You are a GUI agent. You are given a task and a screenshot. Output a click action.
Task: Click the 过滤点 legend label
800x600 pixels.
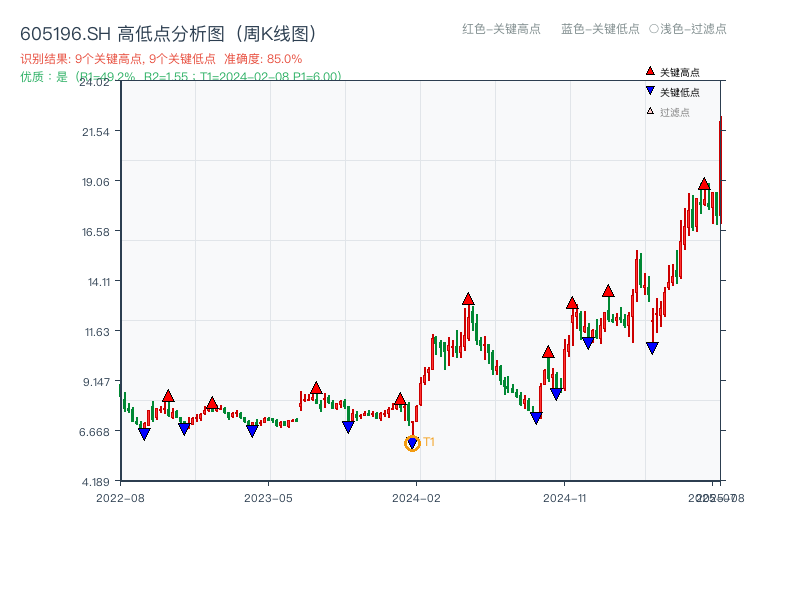(x=674, y=112)
